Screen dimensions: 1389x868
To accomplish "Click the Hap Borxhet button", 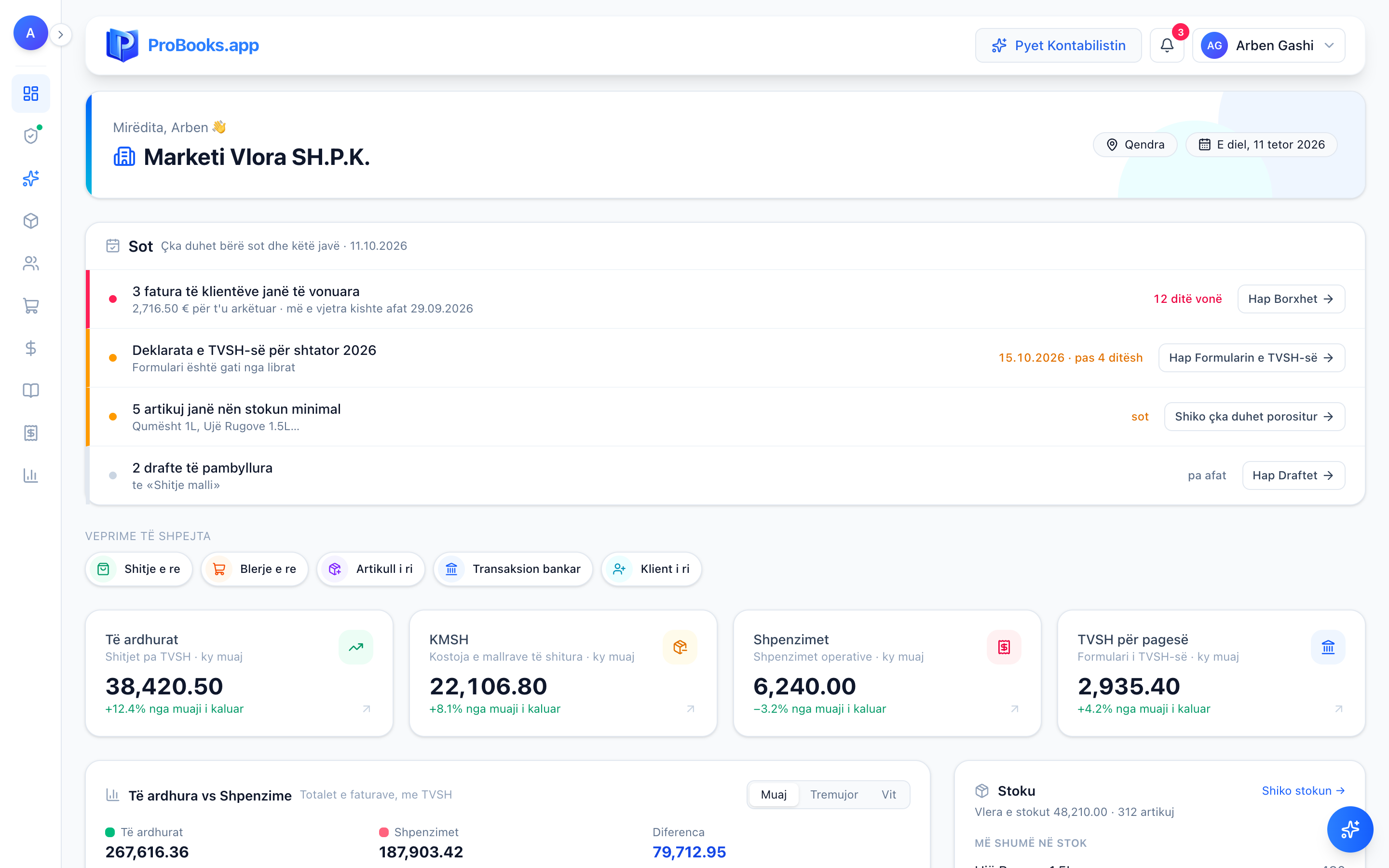I will [1291, 299].
